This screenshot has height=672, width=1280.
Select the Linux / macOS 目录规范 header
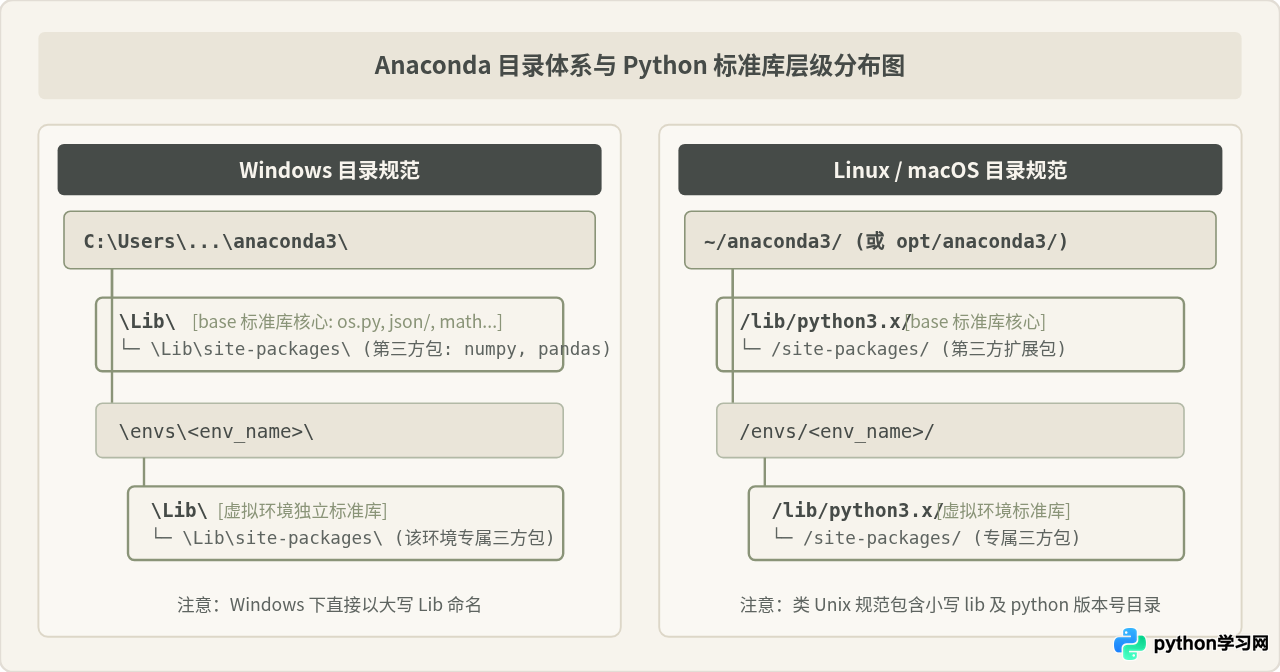tap(950, 170)
